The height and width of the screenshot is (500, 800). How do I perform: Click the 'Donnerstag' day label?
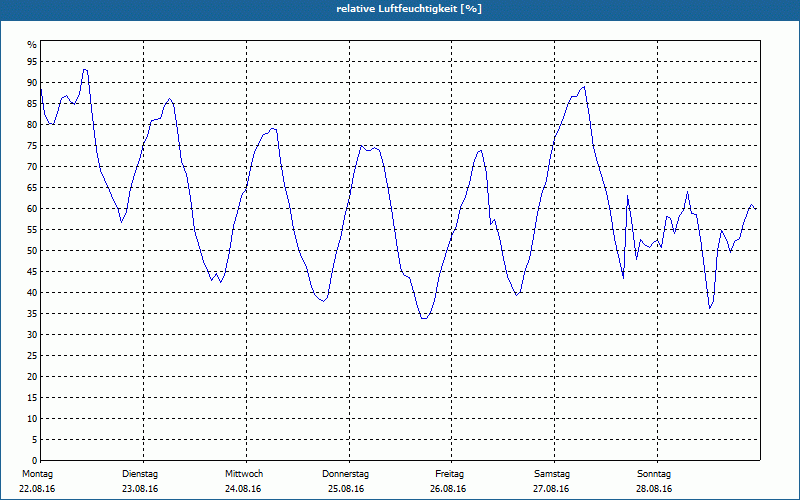(345, 474)
